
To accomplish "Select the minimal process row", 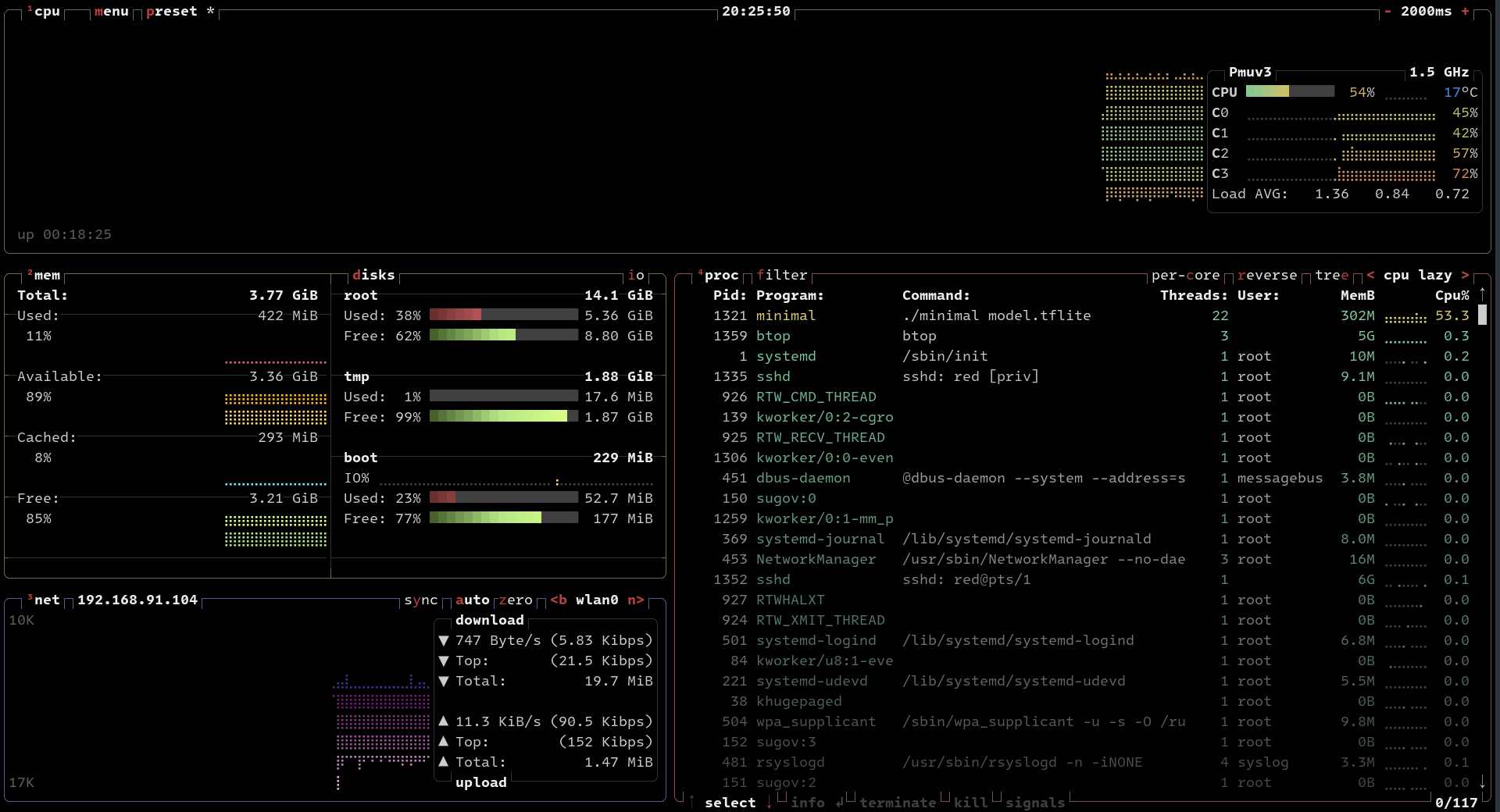I will 1091,316.
